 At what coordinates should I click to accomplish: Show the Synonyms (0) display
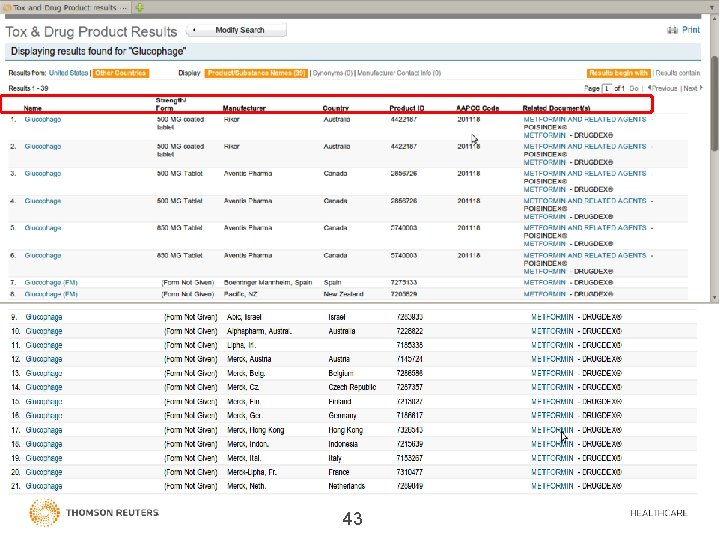click(x=333, y=73)
